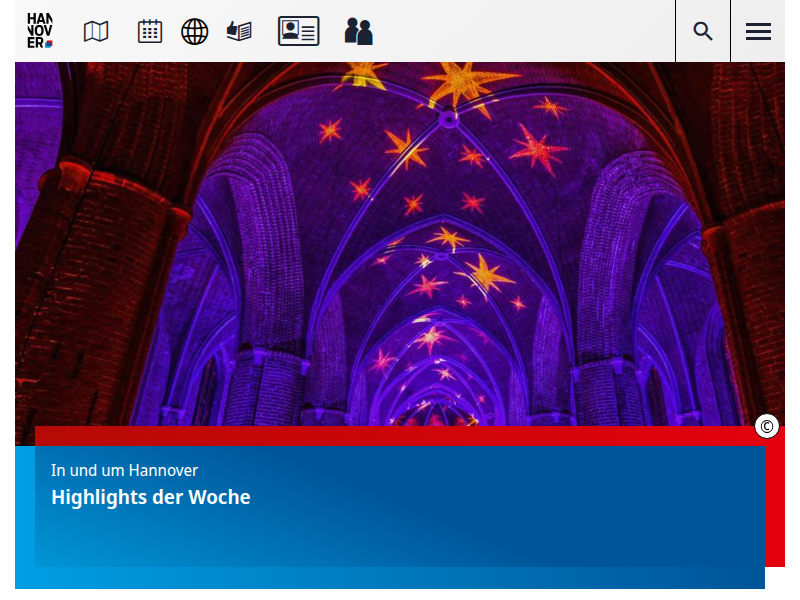Open the ID card service icon
Viewport: 800px width, 600px height.
pyautogui.click(x=298, y=32)
